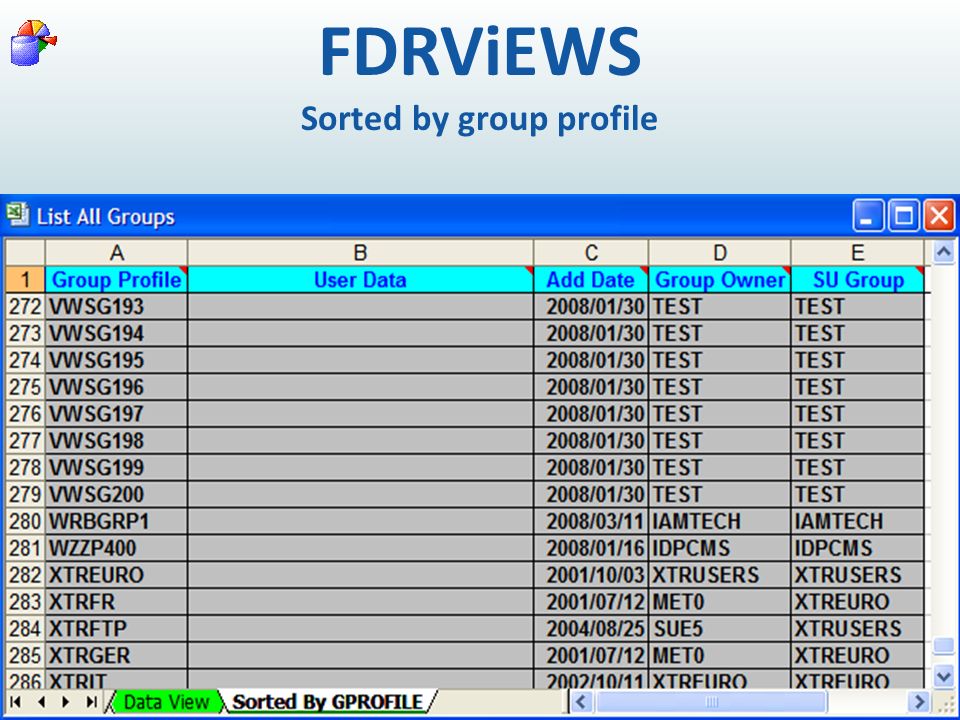The height and width of the screenshot is (720, 960).
Task: Select row header 272
Action: pyautogui.click(x=25, y=306)
